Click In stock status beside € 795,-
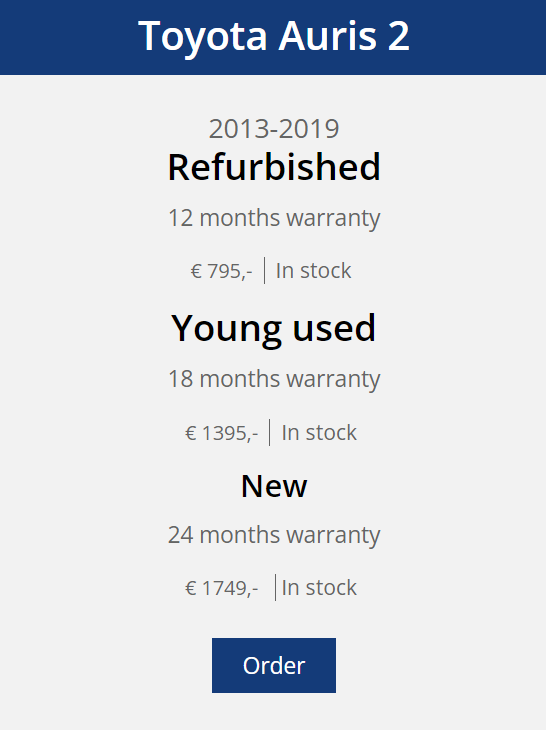The image size is (546, 730). click(313, 270)
